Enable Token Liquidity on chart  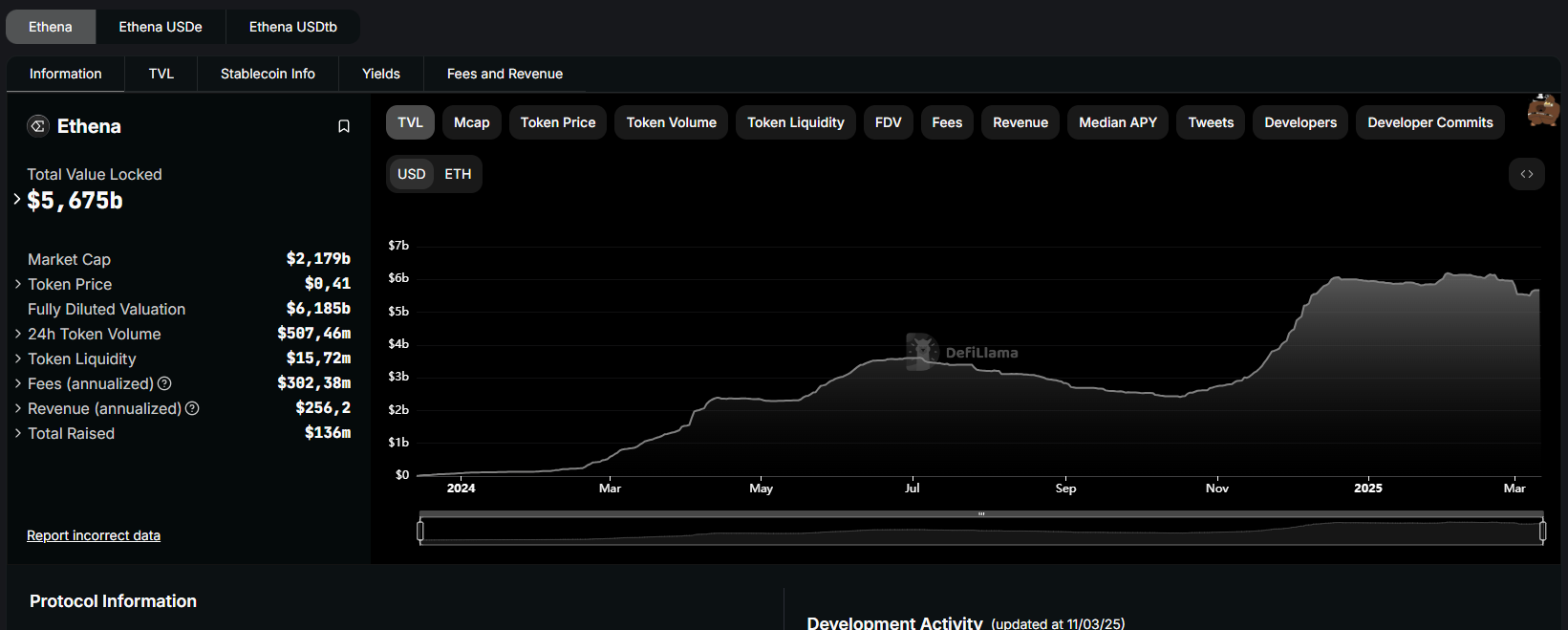point(796,122)
